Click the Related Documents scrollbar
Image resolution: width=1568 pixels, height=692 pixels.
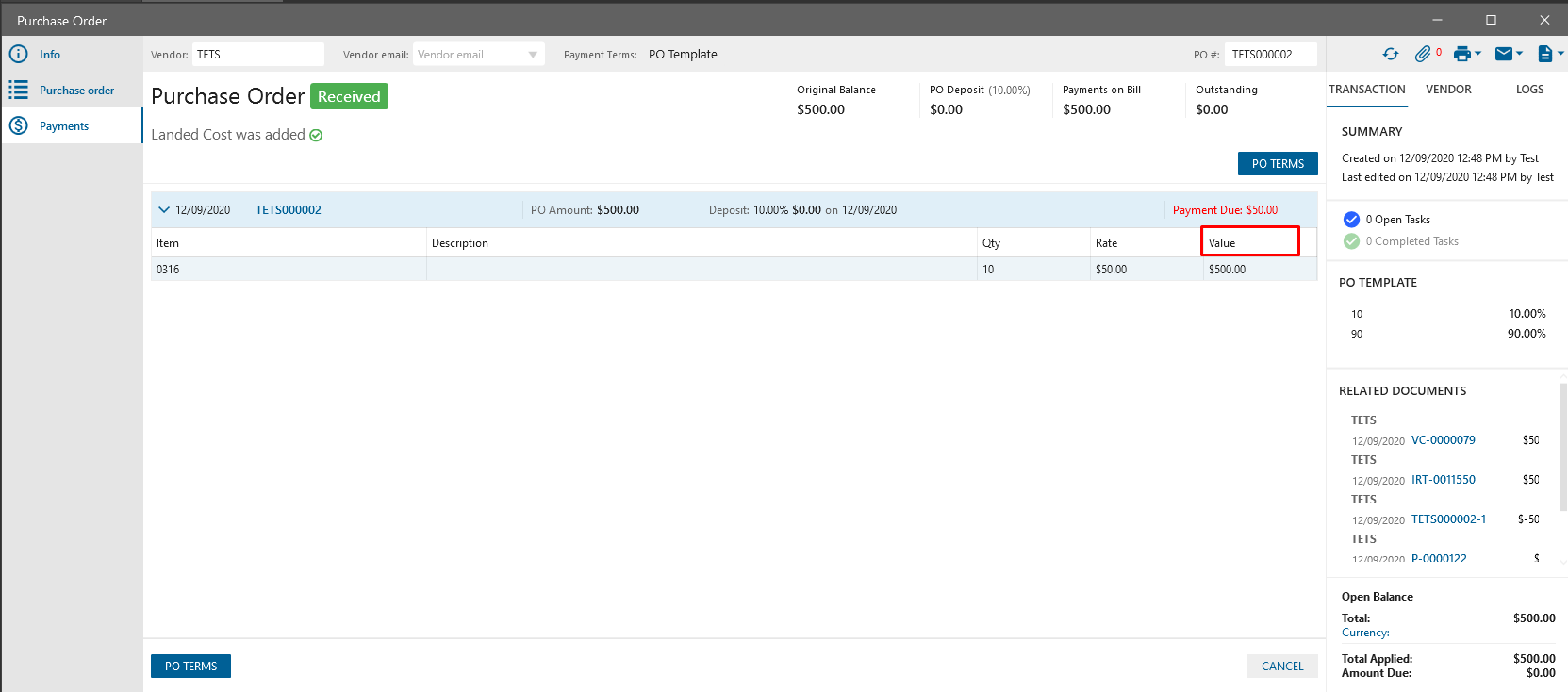coord(1563,448)
